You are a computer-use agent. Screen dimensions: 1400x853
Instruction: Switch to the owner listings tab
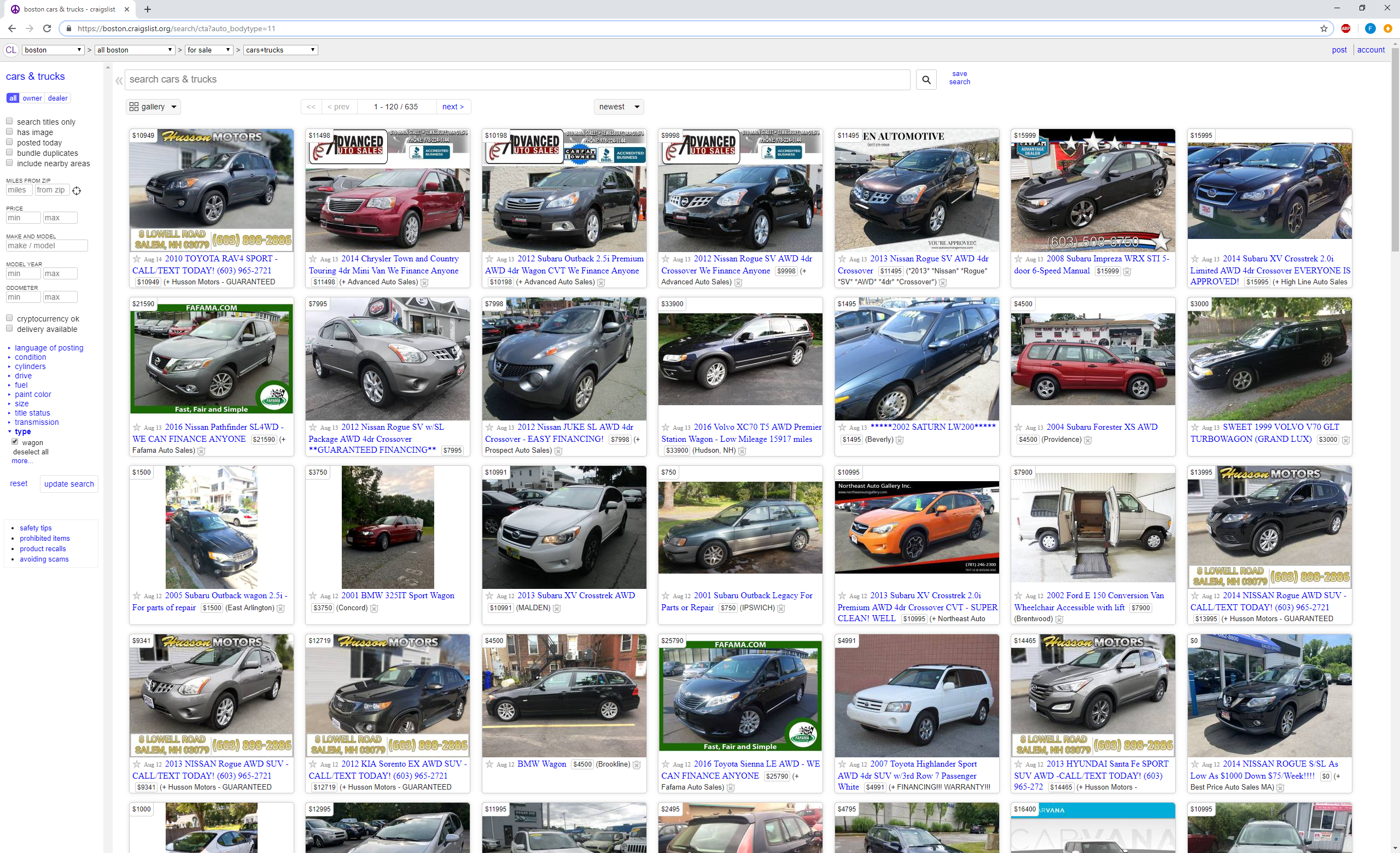tap(32, 98)
